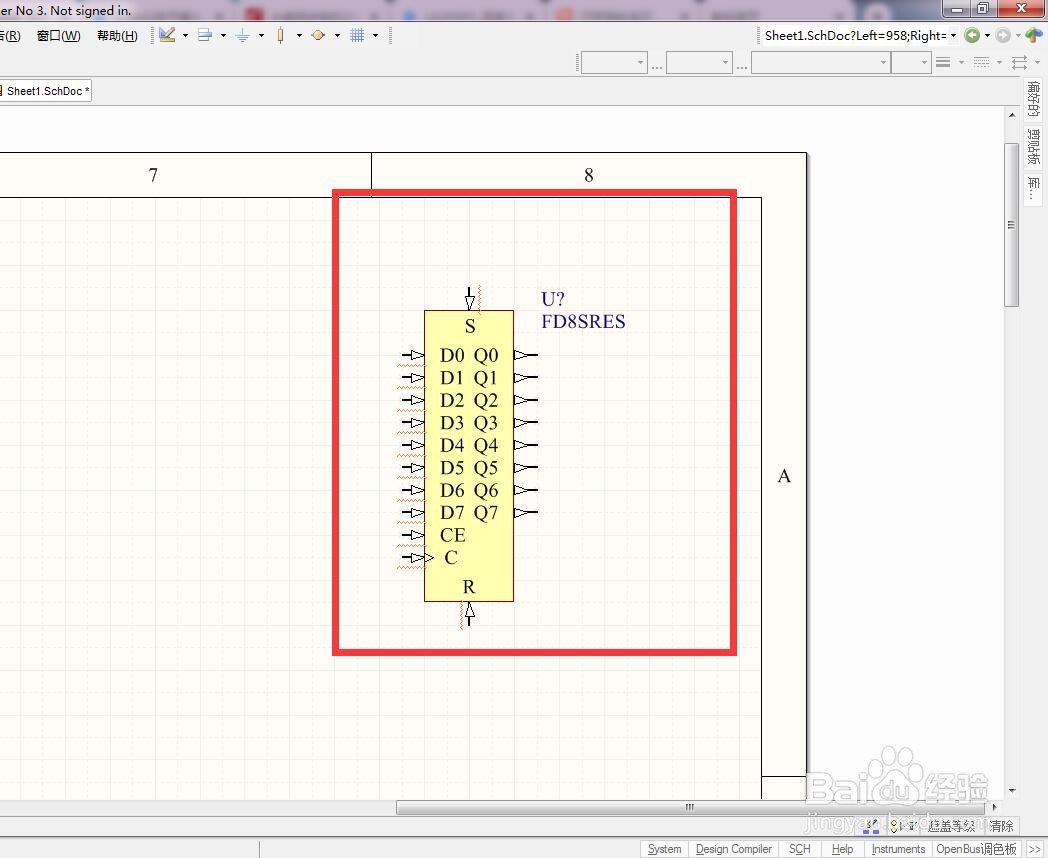Expand the simulation sources dropdown arrow
Viewport: 1048px width, 858px height.
point(337,35)
